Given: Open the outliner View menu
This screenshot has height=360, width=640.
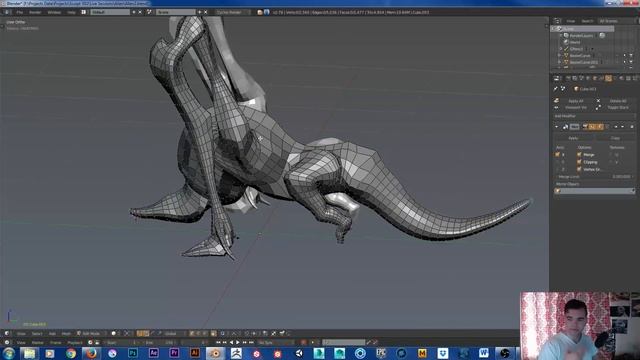Looking at the screenshot, I should [x=571, y=21].
